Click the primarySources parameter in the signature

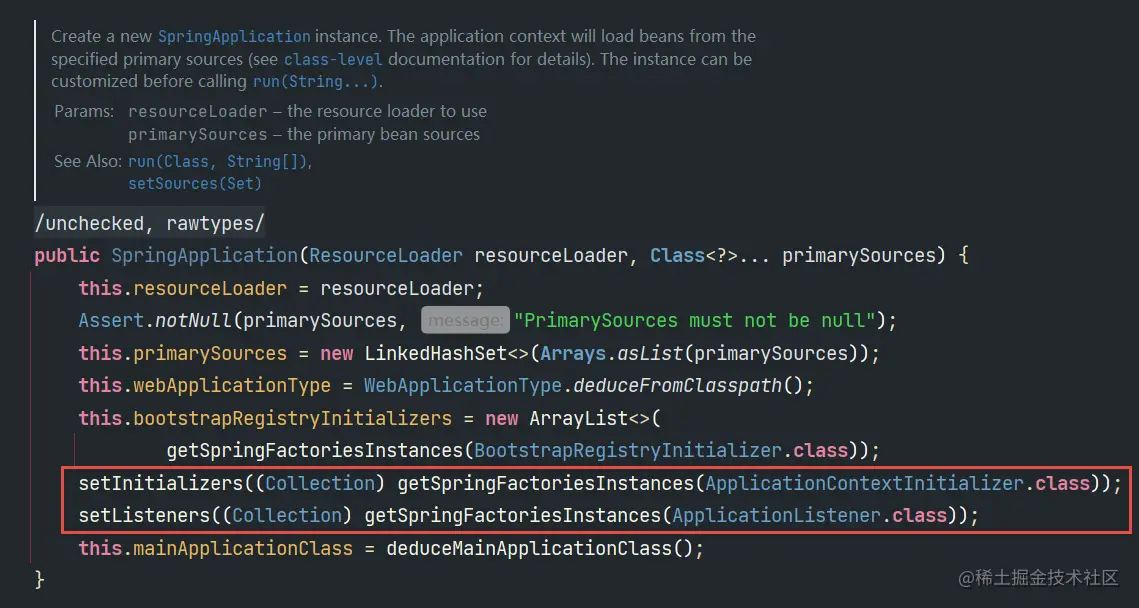pyautogui.click(x=859, y=256)
